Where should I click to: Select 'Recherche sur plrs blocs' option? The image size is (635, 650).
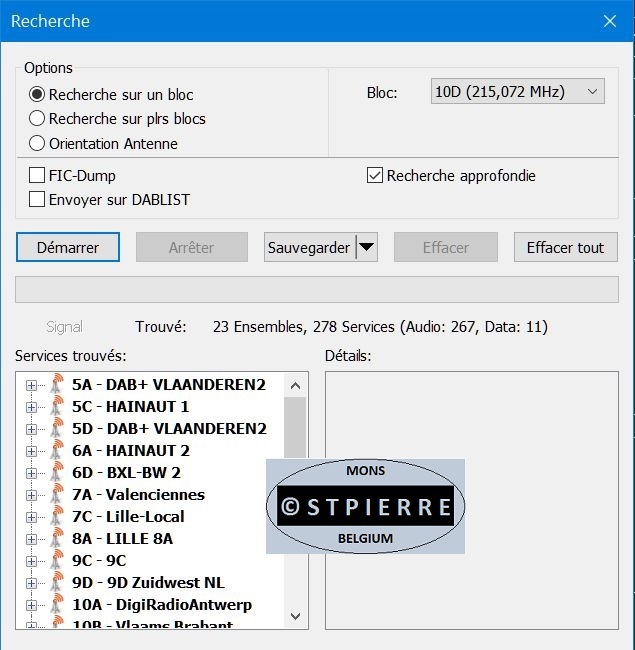[37, 119]
